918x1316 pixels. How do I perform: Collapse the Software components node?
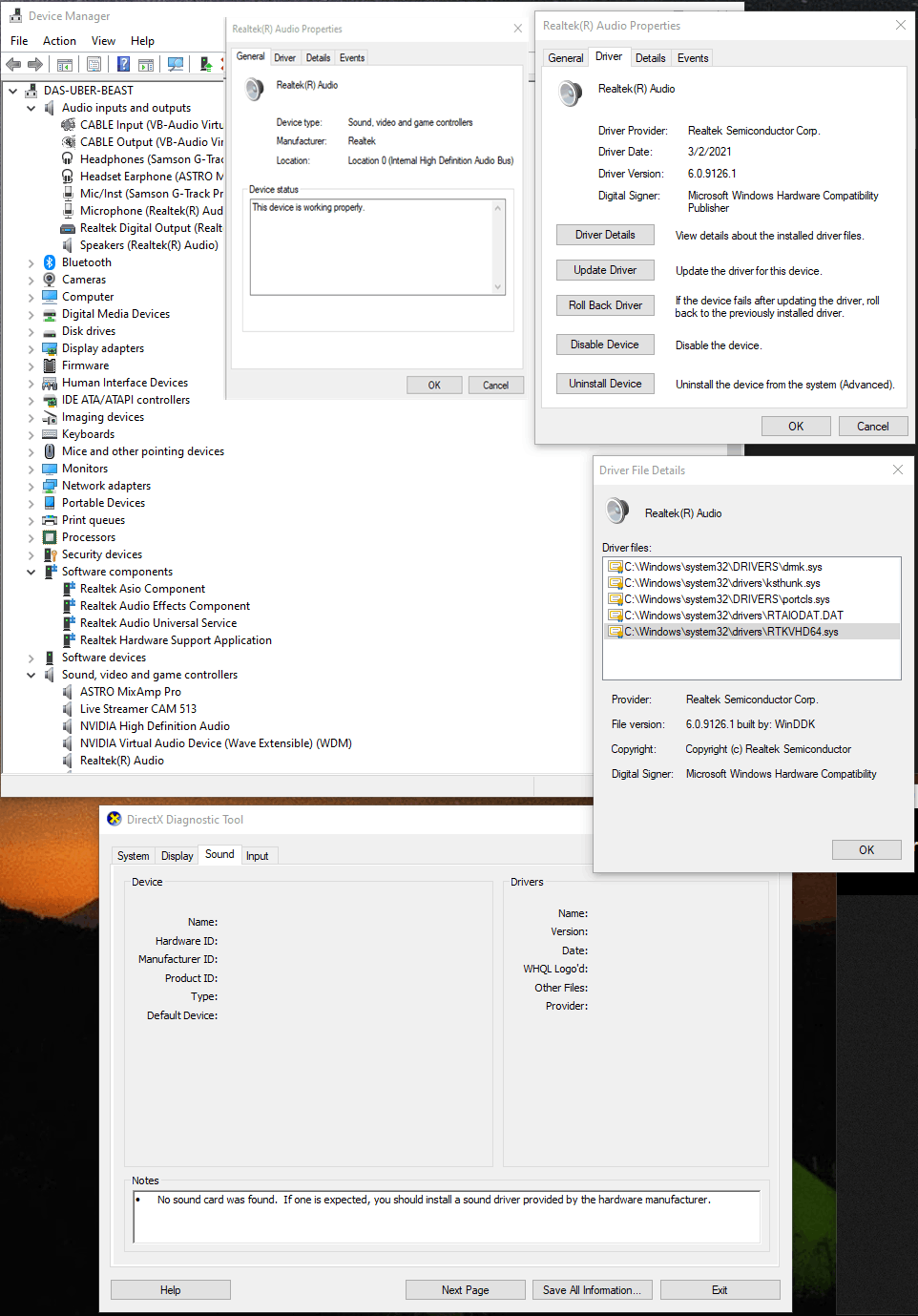point(31,572)
